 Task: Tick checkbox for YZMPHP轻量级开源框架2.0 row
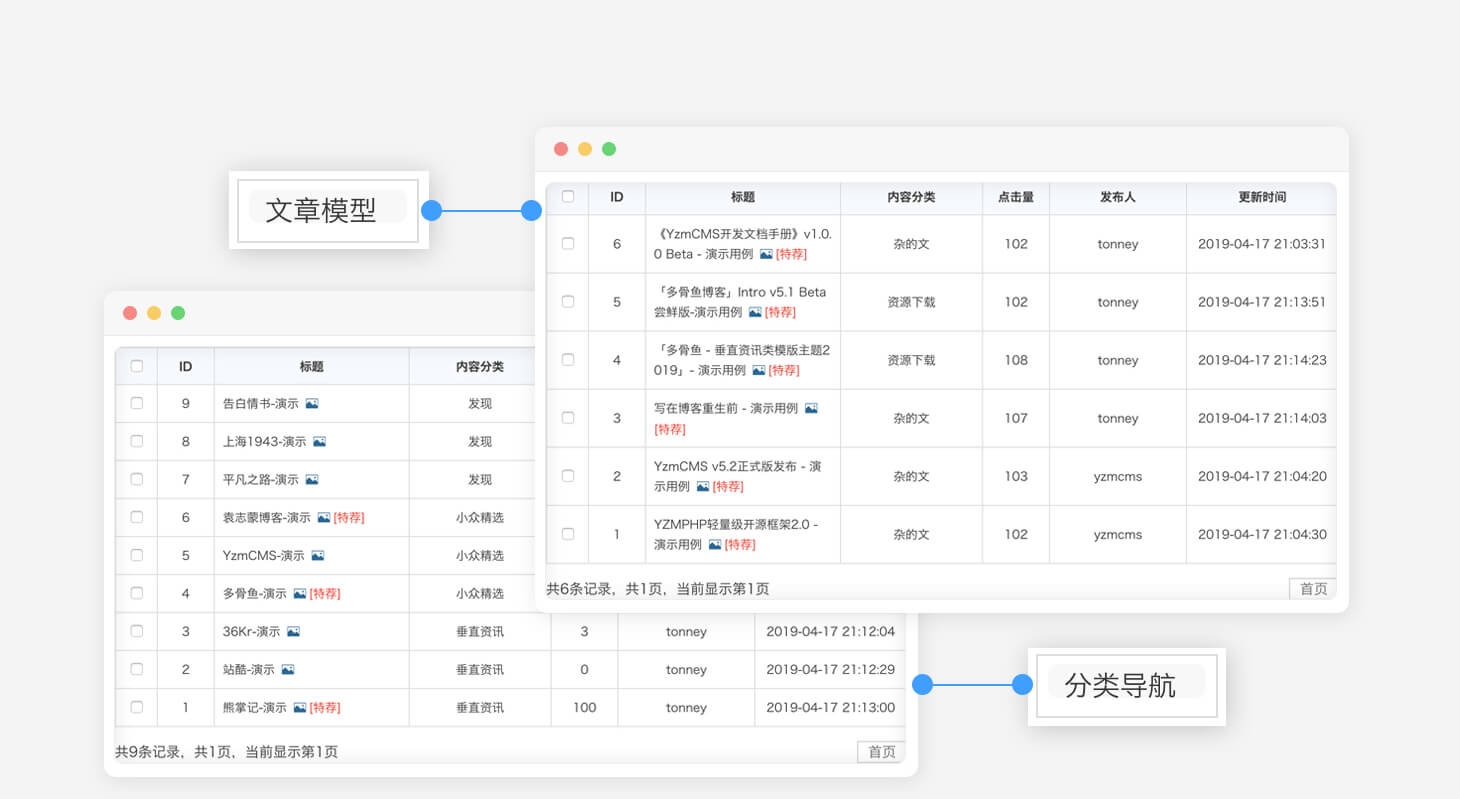coord(568,534)
